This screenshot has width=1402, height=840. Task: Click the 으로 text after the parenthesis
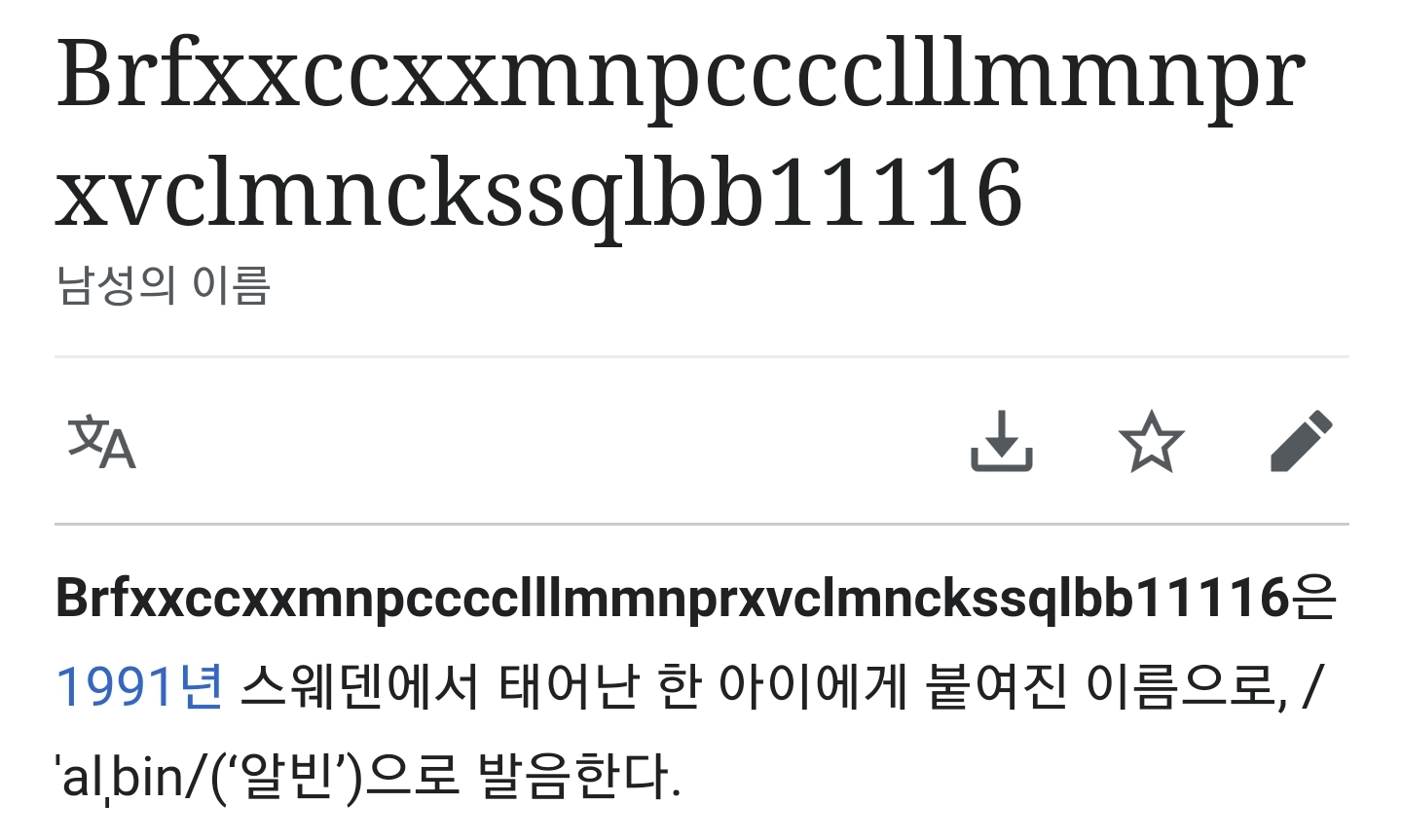(x=411, y=777)
